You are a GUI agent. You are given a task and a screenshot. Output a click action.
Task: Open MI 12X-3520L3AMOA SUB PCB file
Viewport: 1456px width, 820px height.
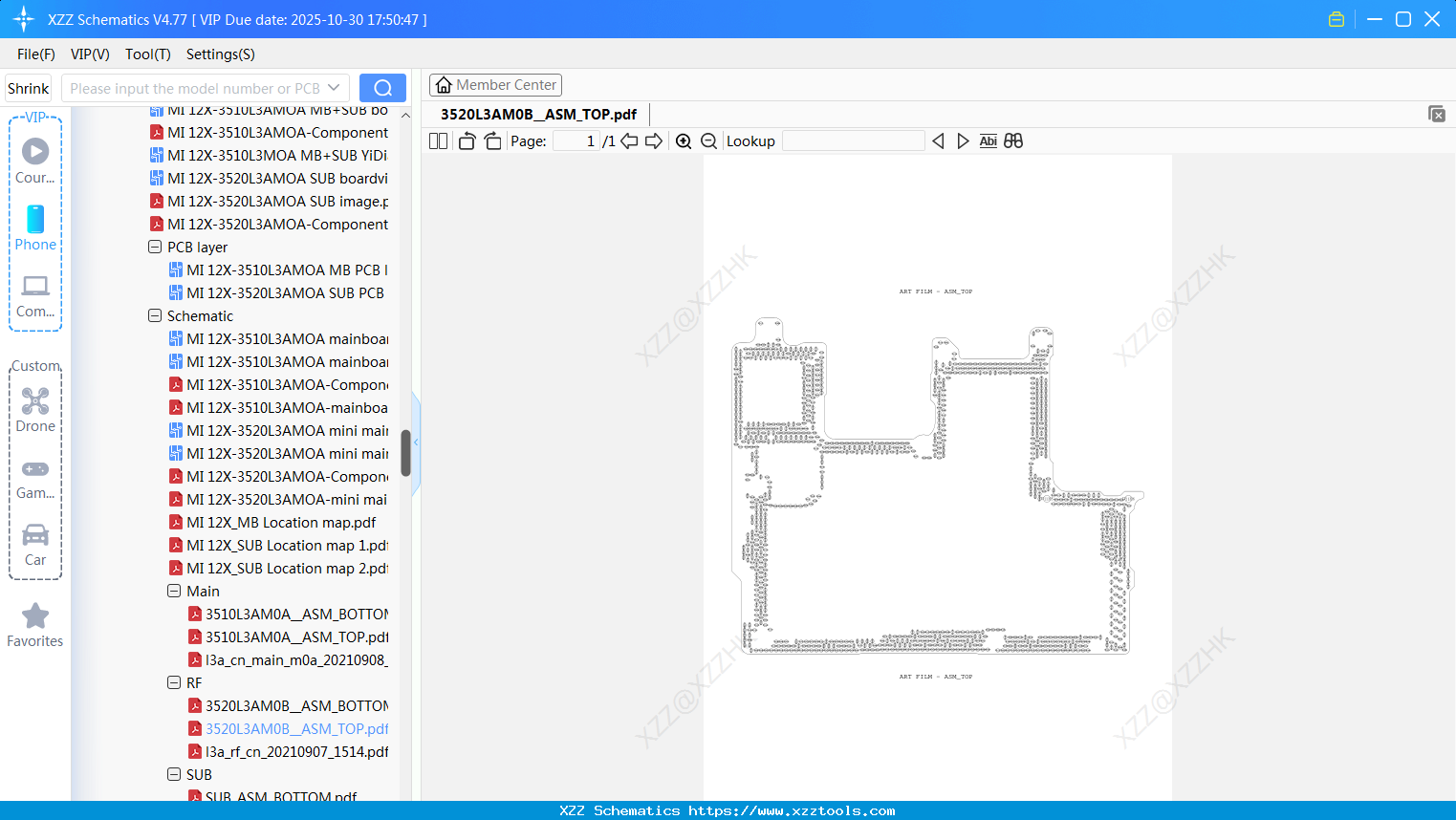point(278,292)
